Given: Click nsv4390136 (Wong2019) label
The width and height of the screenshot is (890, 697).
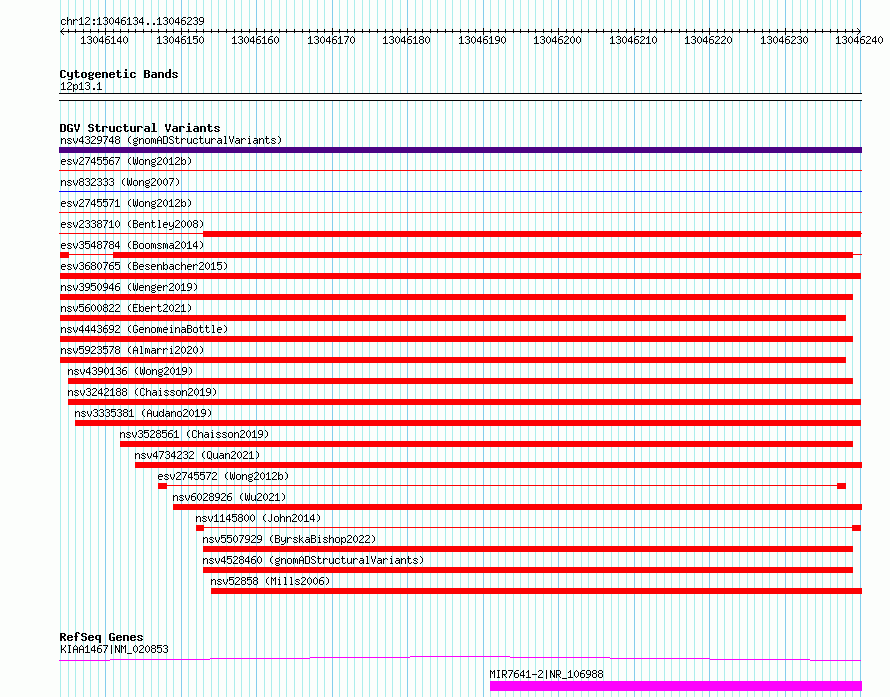Looking at the screenshot, I should pos(130,371).
